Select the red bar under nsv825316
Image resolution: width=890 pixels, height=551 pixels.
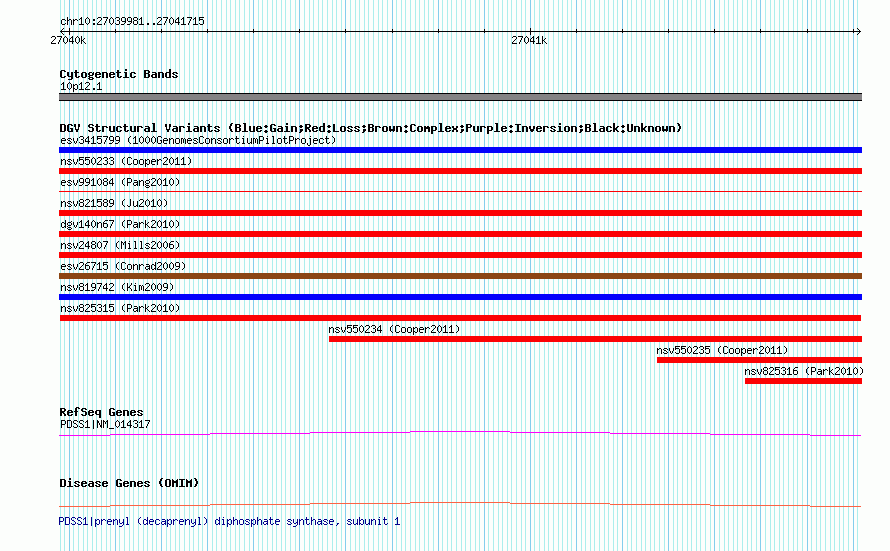[x=803, y=381]
